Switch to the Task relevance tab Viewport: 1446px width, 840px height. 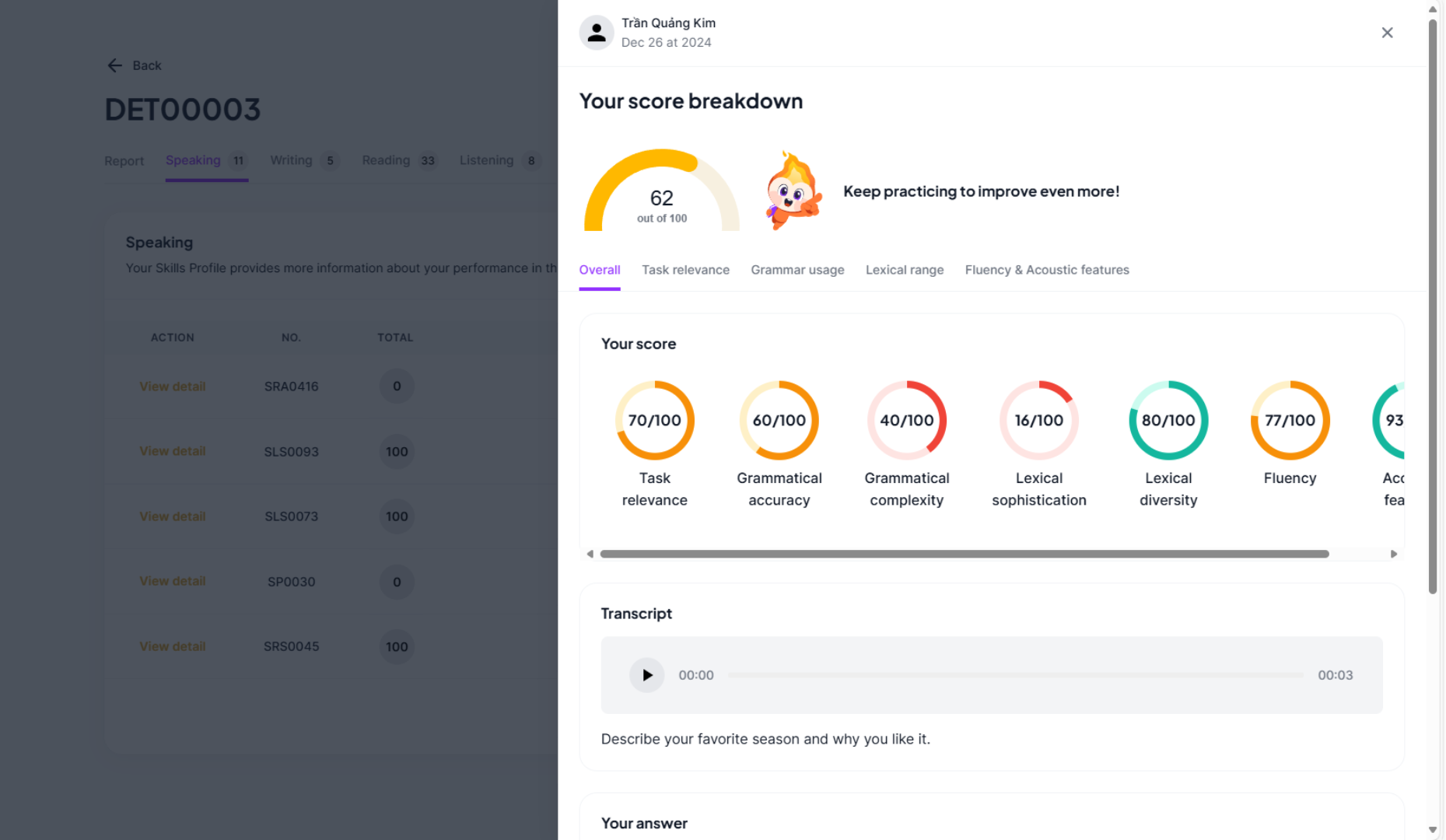point(685,270)
